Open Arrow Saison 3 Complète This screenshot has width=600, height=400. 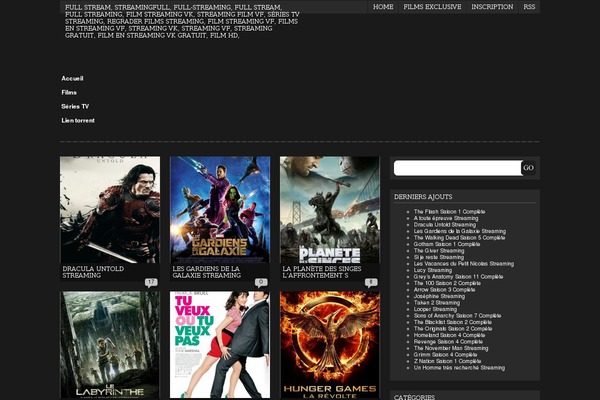coord(444,290)
